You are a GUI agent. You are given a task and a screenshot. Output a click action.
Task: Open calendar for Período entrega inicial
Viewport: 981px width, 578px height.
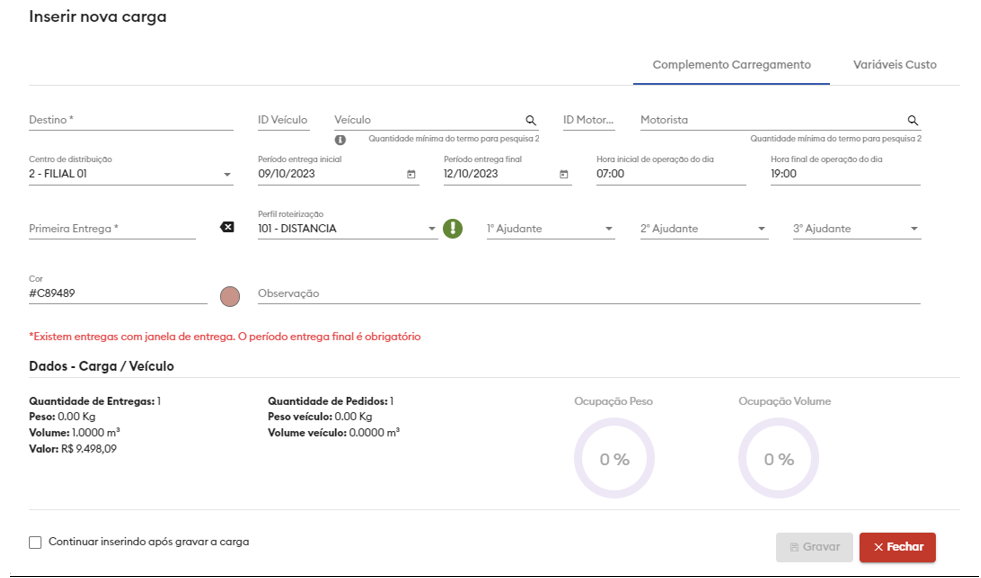pyautogui.click(x=411, y=174)
